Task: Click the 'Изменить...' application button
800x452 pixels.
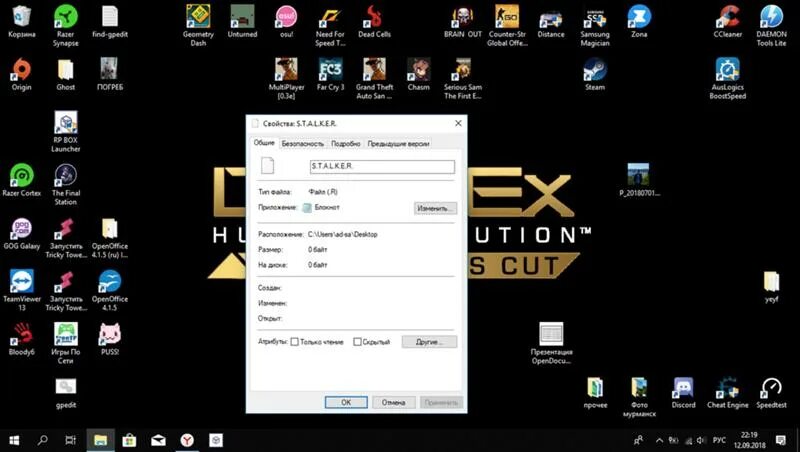Action: 435,208
